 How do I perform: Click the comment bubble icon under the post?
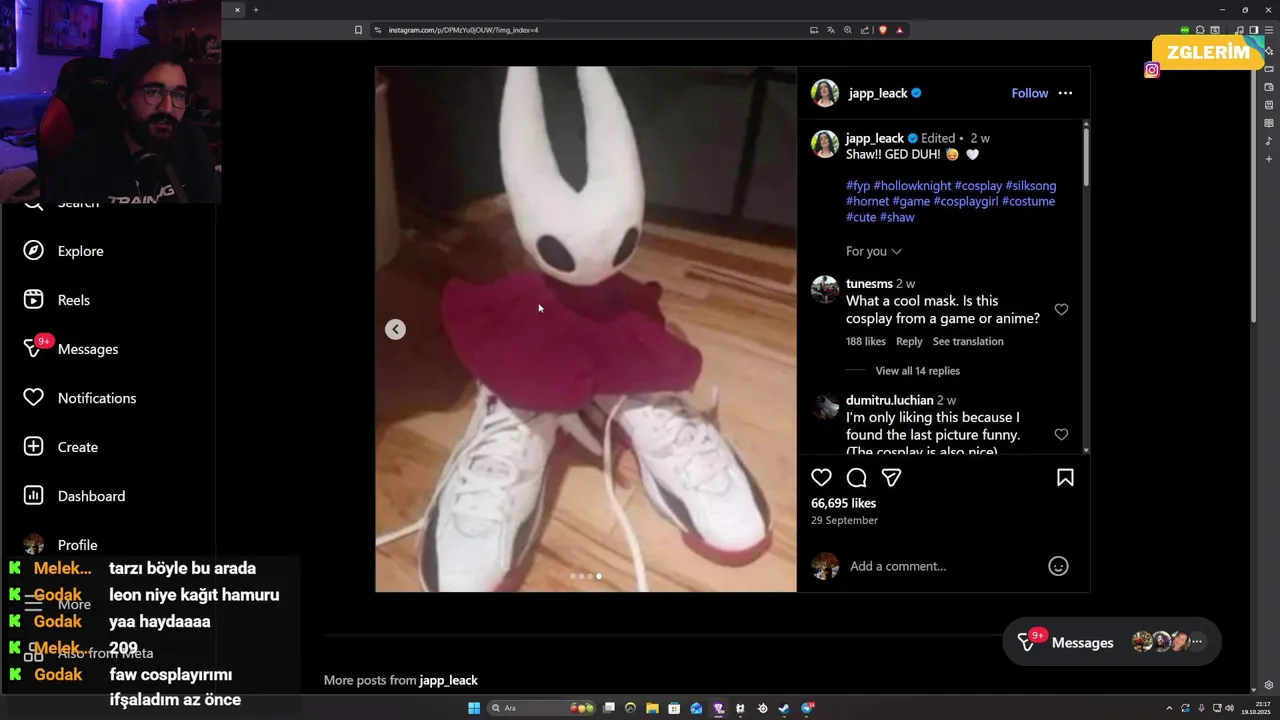pyautogui.click(x=856, y=478)
